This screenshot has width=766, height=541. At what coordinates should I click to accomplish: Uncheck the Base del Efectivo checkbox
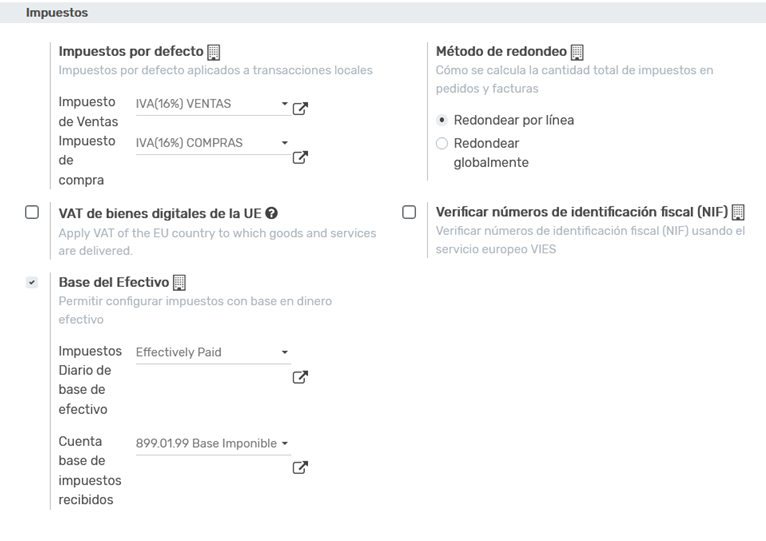[x=32, y=283]
